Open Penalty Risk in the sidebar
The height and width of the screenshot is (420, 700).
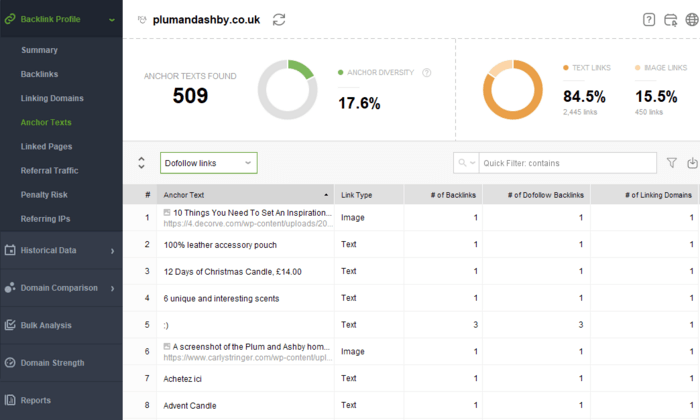44,195
